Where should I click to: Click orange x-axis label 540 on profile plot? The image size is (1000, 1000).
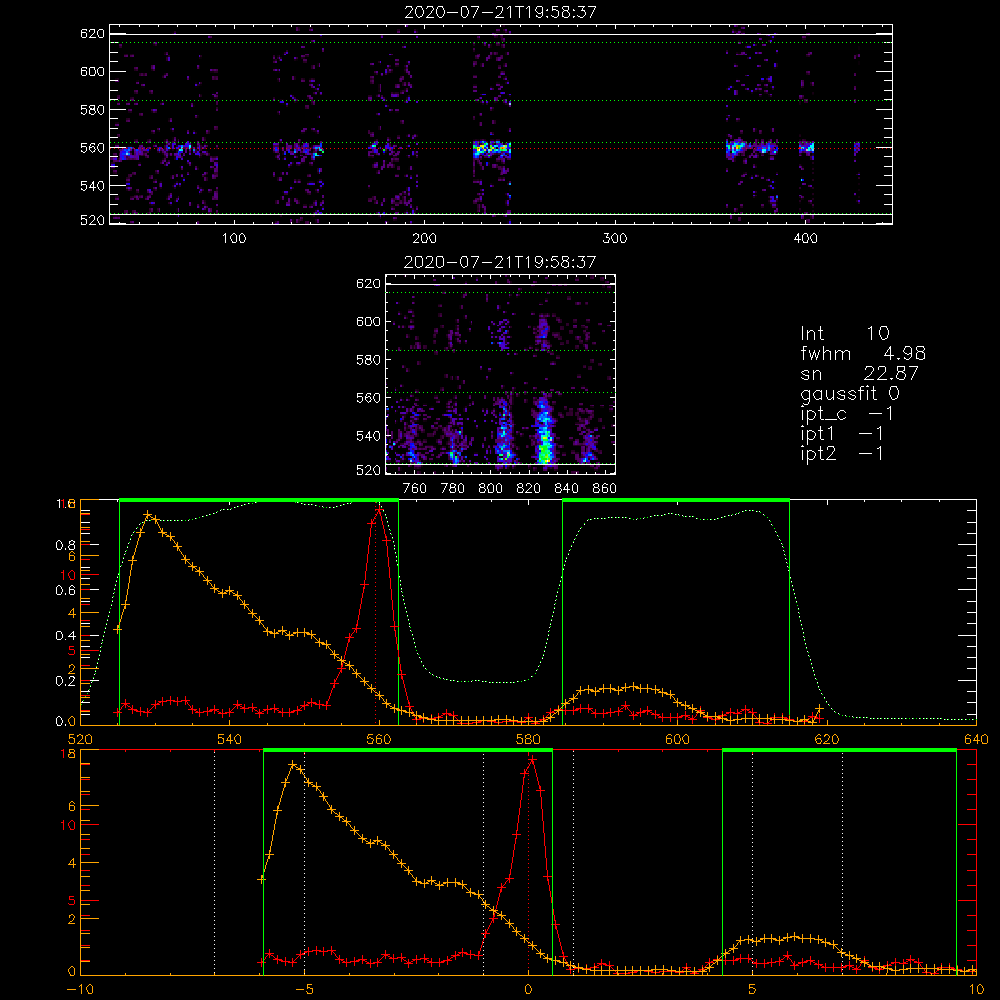tap(229, 740)
